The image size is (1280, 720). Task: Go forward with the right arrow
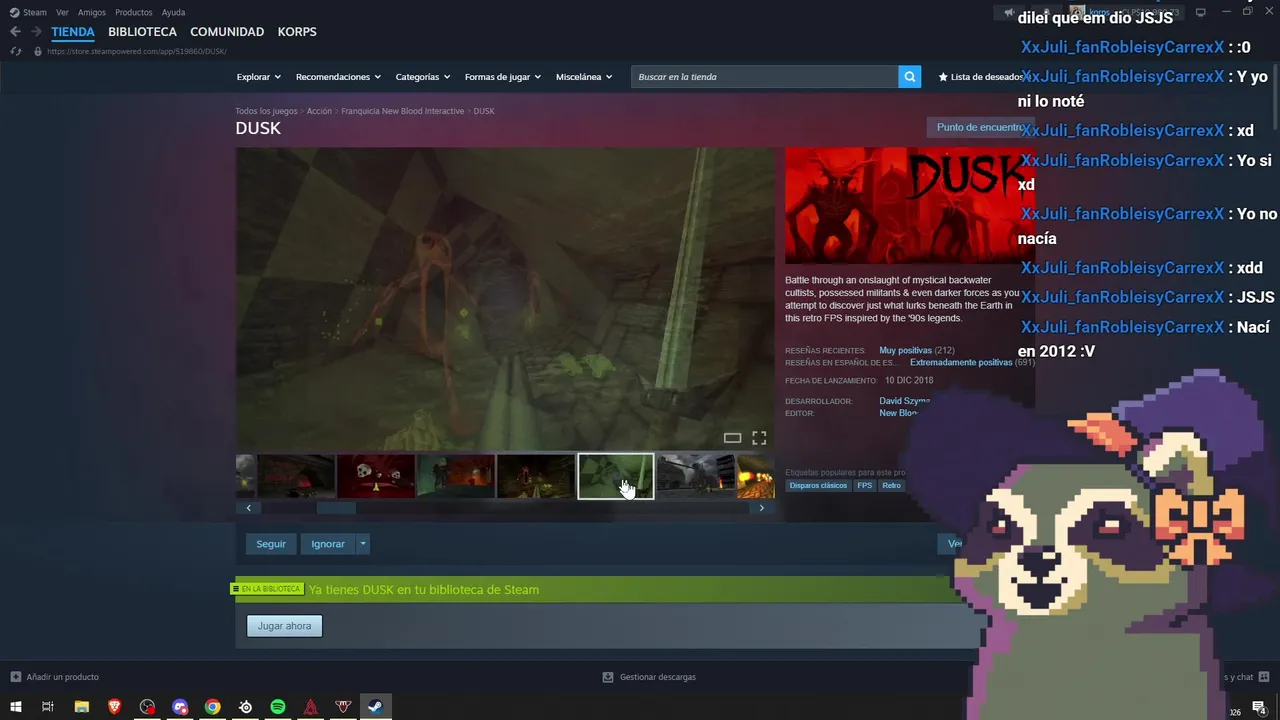(x=36, y=32)
